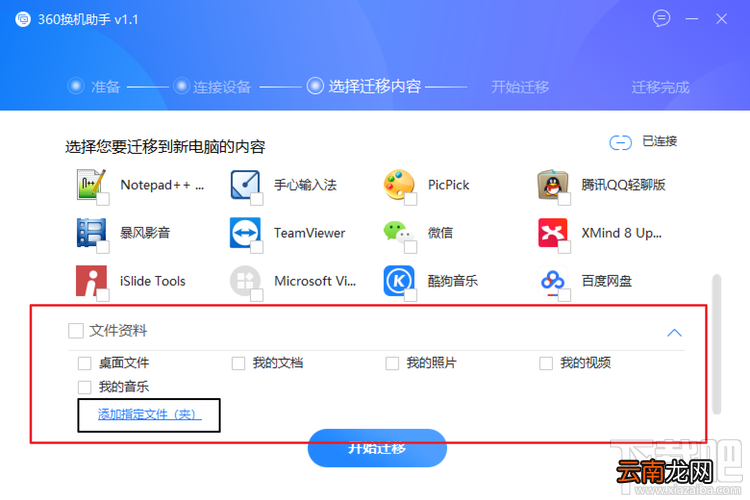Go to the 连接设备 step
This screenshot has width=750, height=500.
point(212,87)
